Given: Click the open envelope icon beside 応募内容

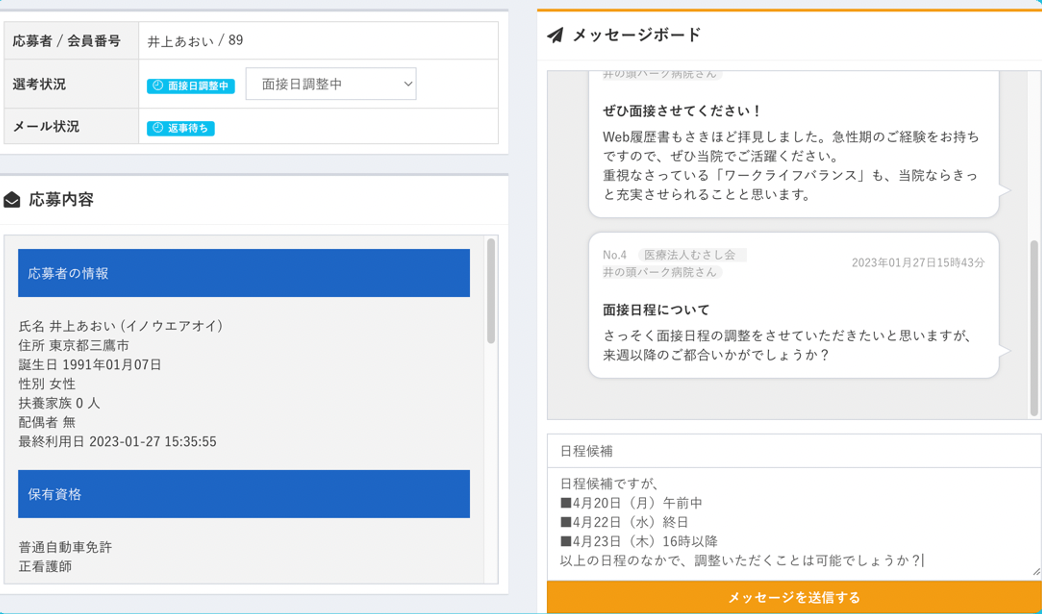Looking at the screenshot, I should [x=12, y=200].
